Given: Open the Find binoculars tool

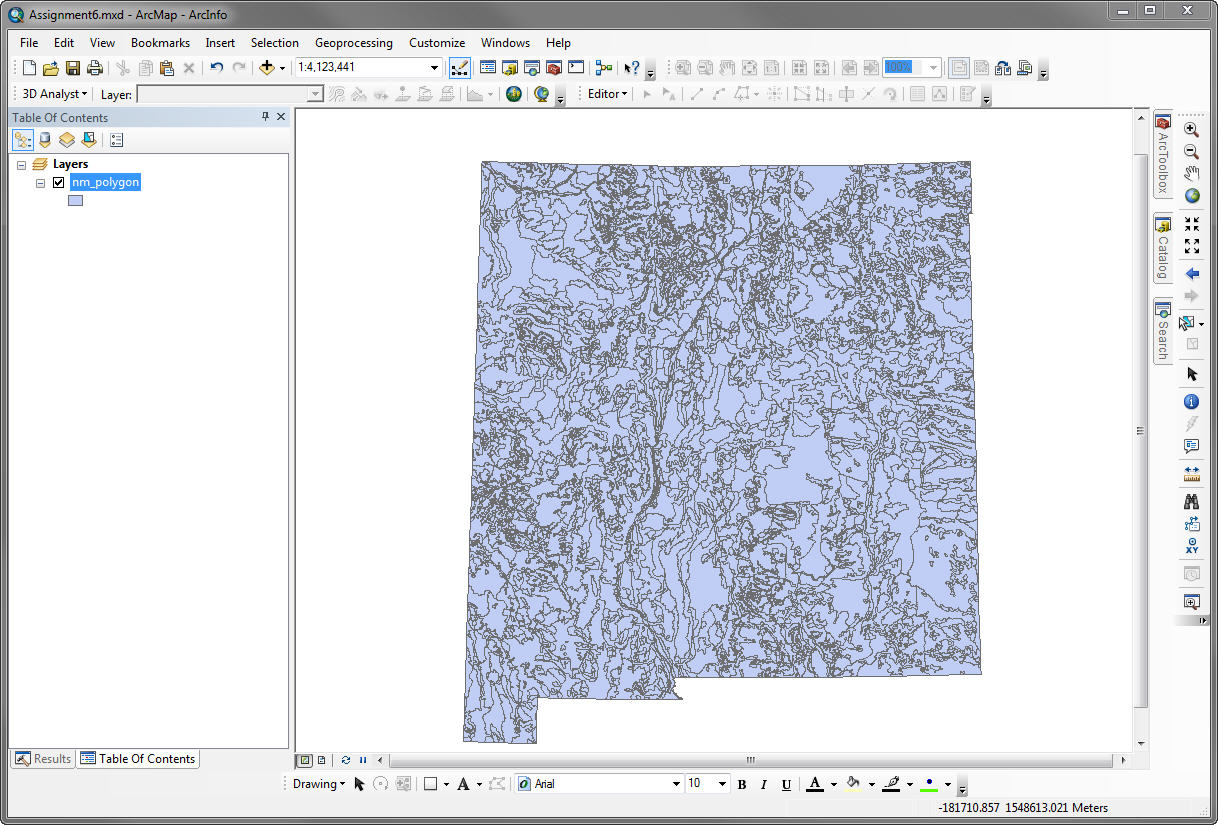Looking at the screenshot, I should (x=1191, y=501).
